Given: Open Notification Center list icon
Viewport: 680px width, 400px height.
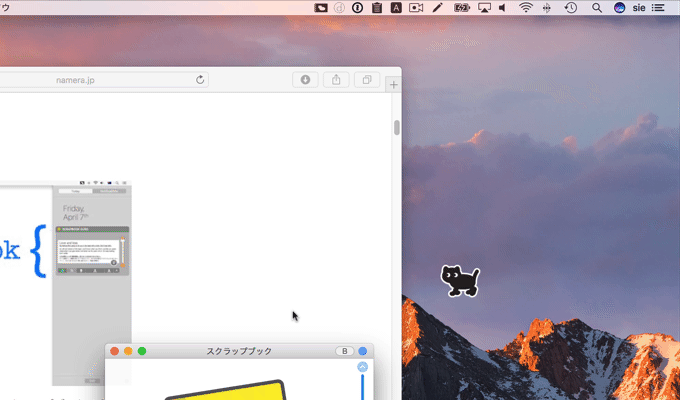Looking at the screenshot, I should coord(658,7).
